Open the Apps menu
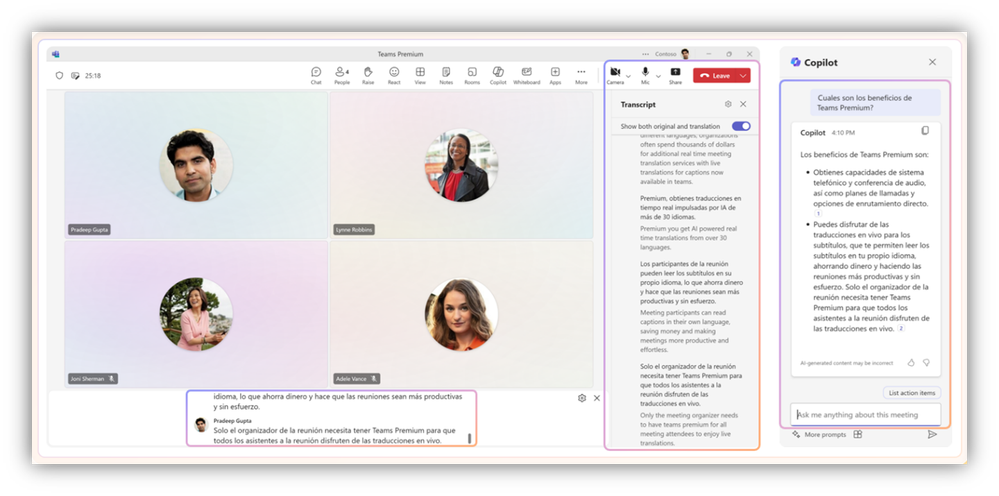This screenshot has height=496, width=999. click(556, 75)
